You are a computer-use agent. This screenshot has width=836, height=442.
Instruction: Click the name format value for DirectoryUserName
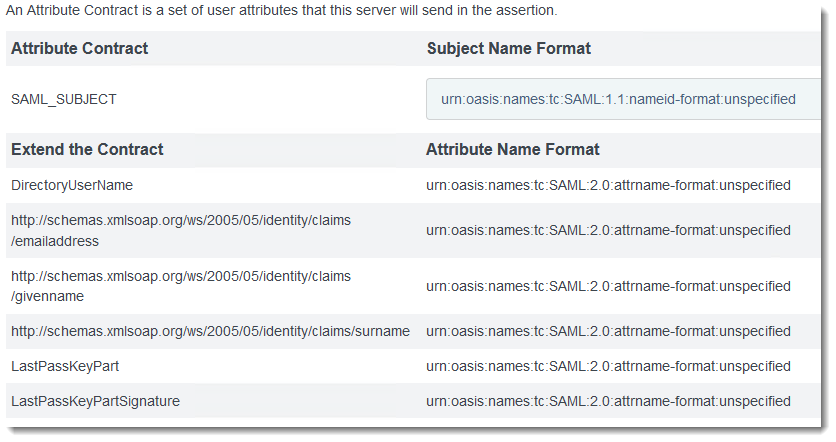[x=608, y=185]
